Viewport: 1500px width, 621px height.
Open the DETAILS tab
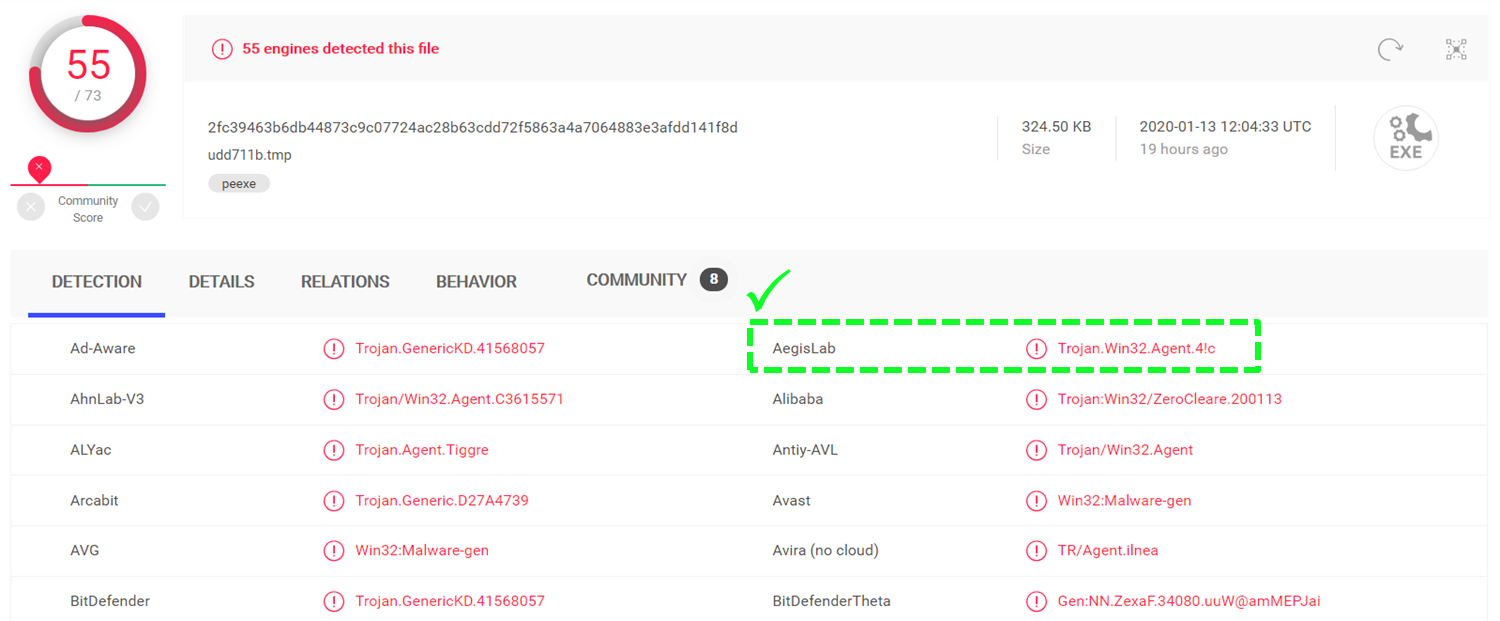[222, 282]
